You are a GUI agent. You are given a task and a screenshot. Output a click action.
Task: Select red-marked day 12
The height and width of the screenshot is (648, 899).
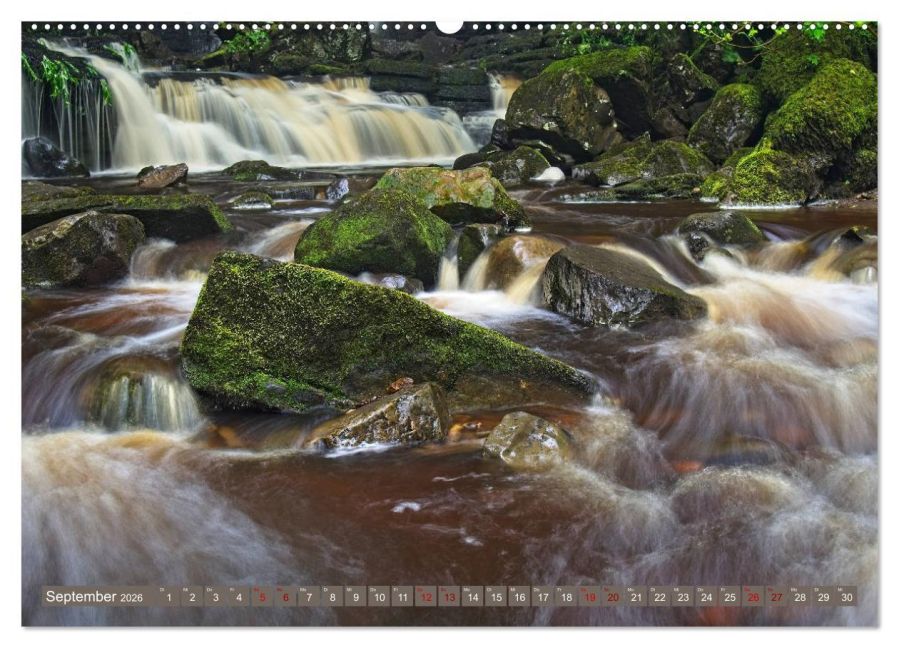[426, 597]
